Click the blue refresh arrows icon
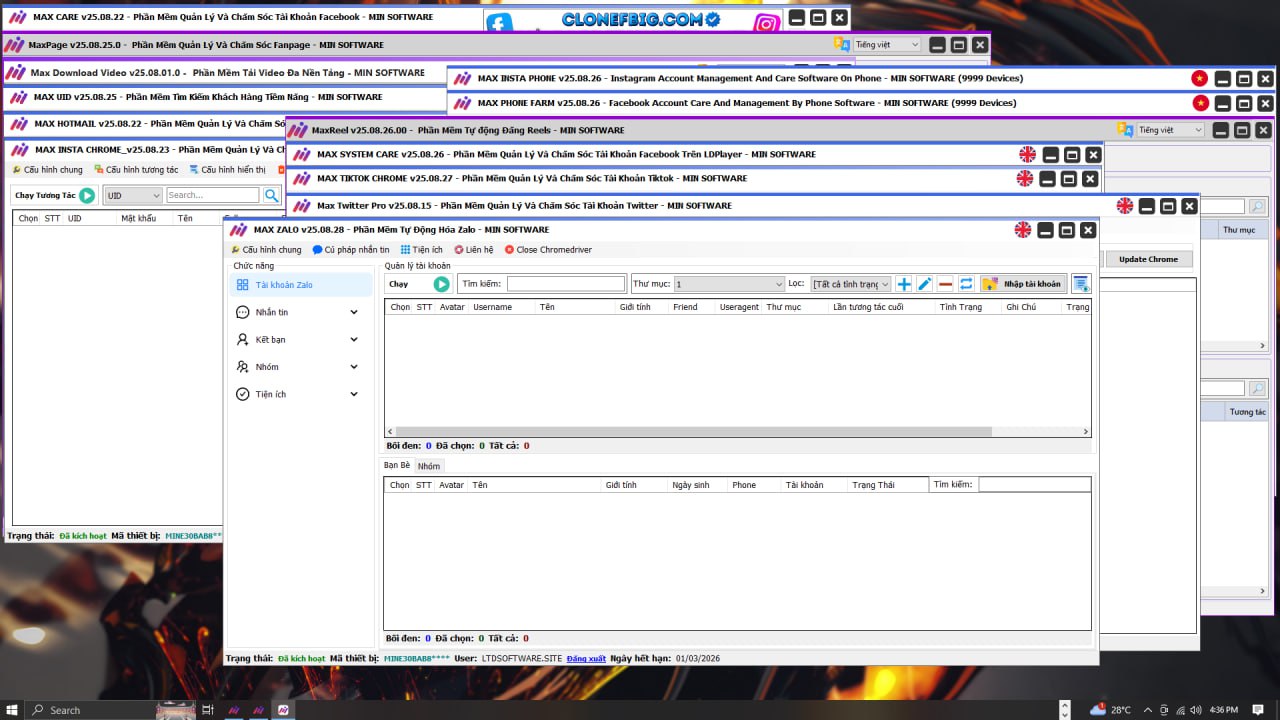Viewport: 1280px width, 720px height. [966, 283]
